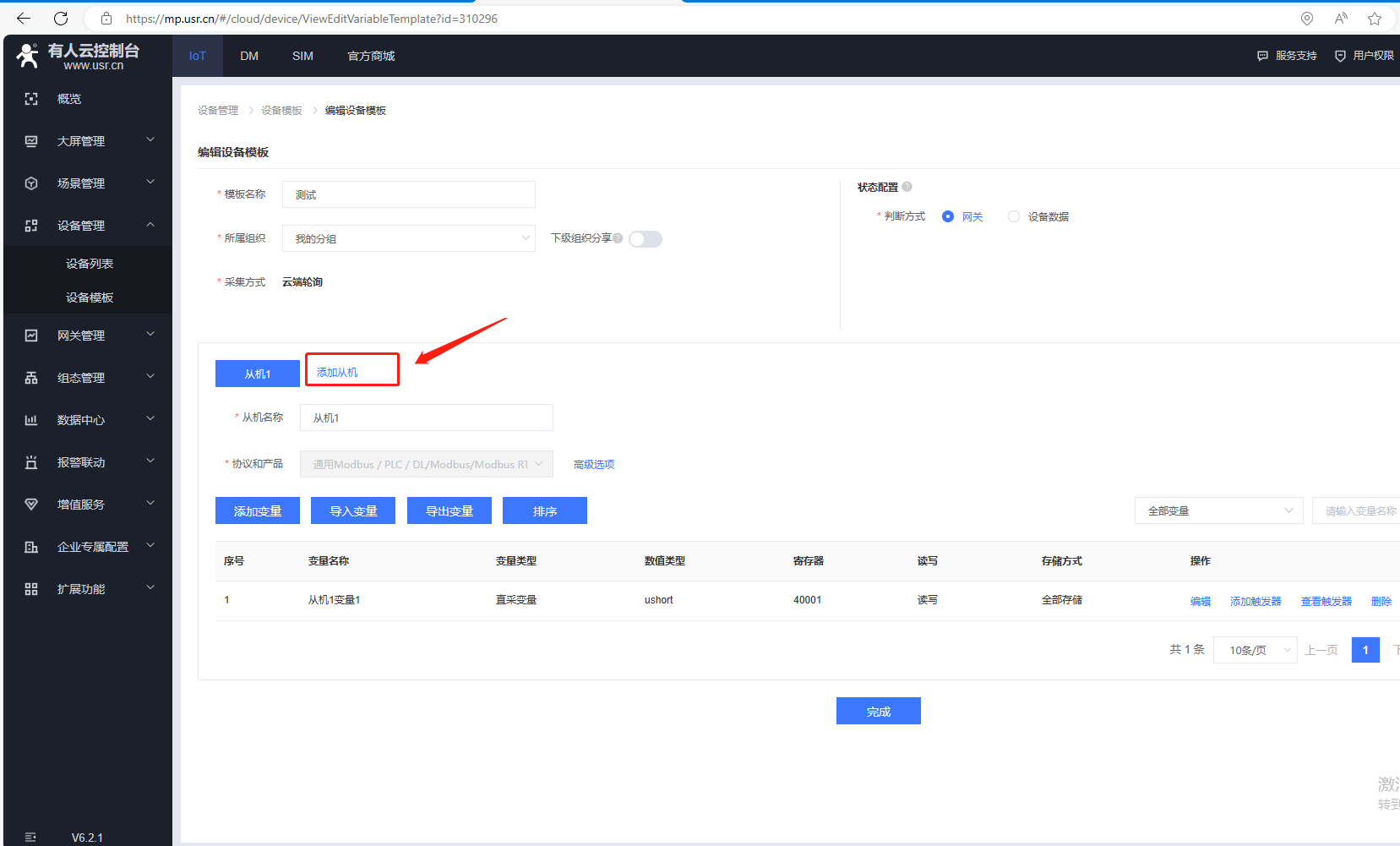Click the 概览 overview icon in the sidebar
The image size is (1400, 846).
[31, 99]
